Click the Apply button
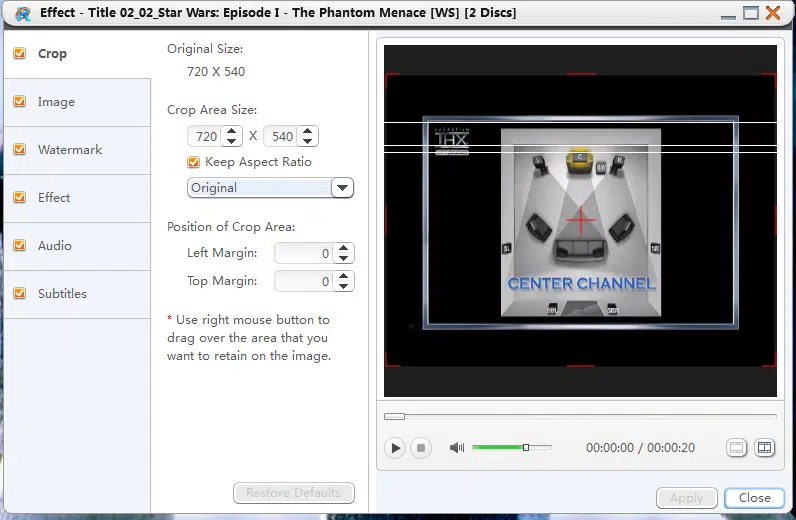This screenshot has width=796, height=520. (686, 498)
